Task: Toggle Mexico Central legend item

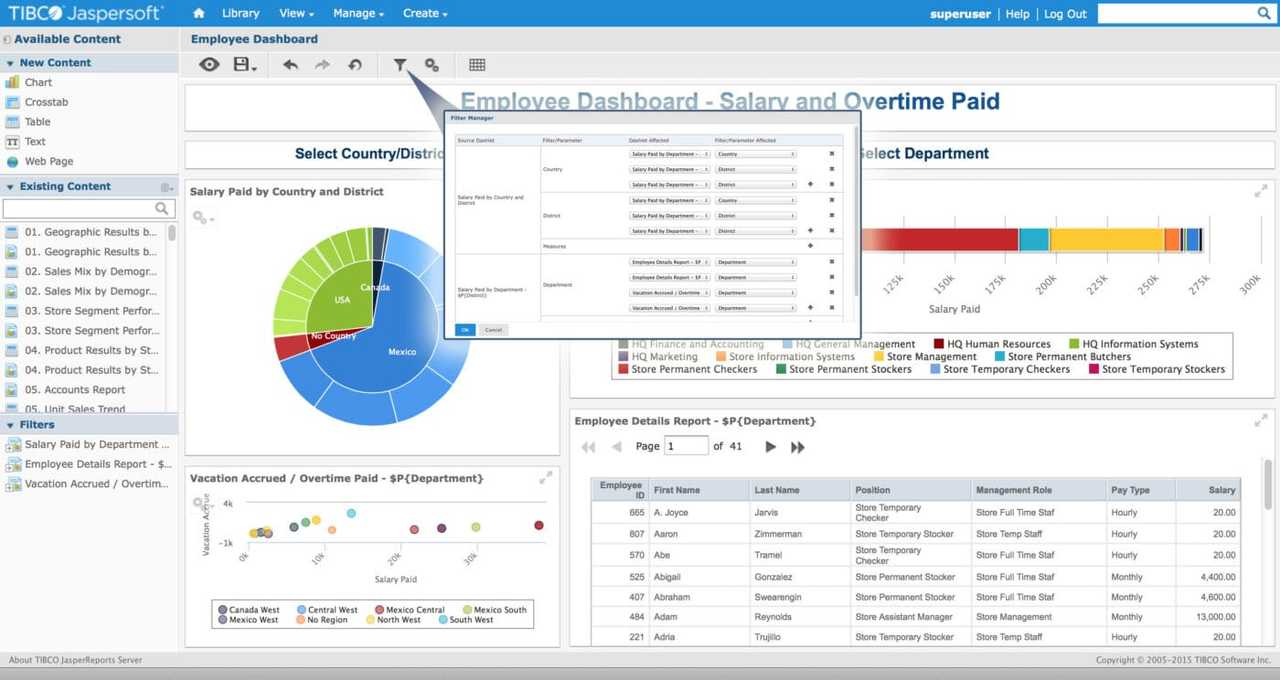Action: (x=409, y=610)
